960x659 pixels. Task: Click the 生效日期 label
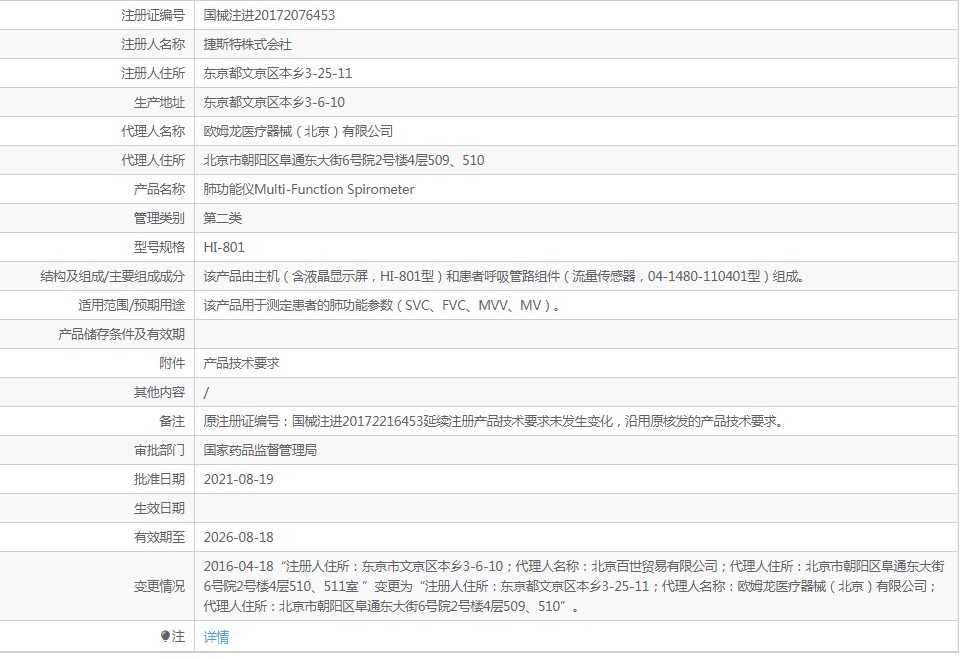tap(159, 508)
